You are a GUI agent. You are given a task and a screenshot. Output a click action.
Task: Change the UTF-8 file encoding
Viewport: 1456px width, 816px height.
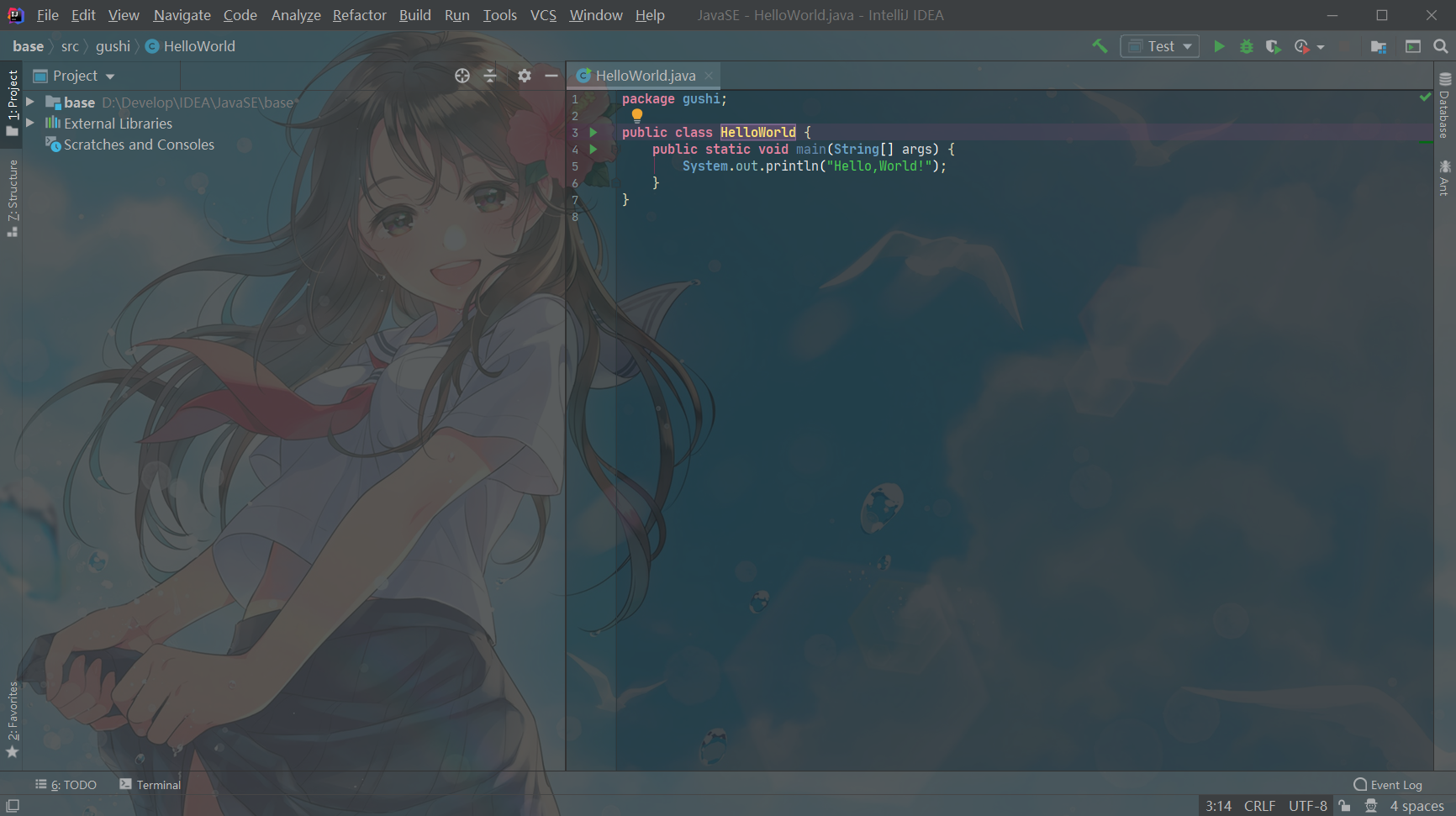(x=1308, y=806)
